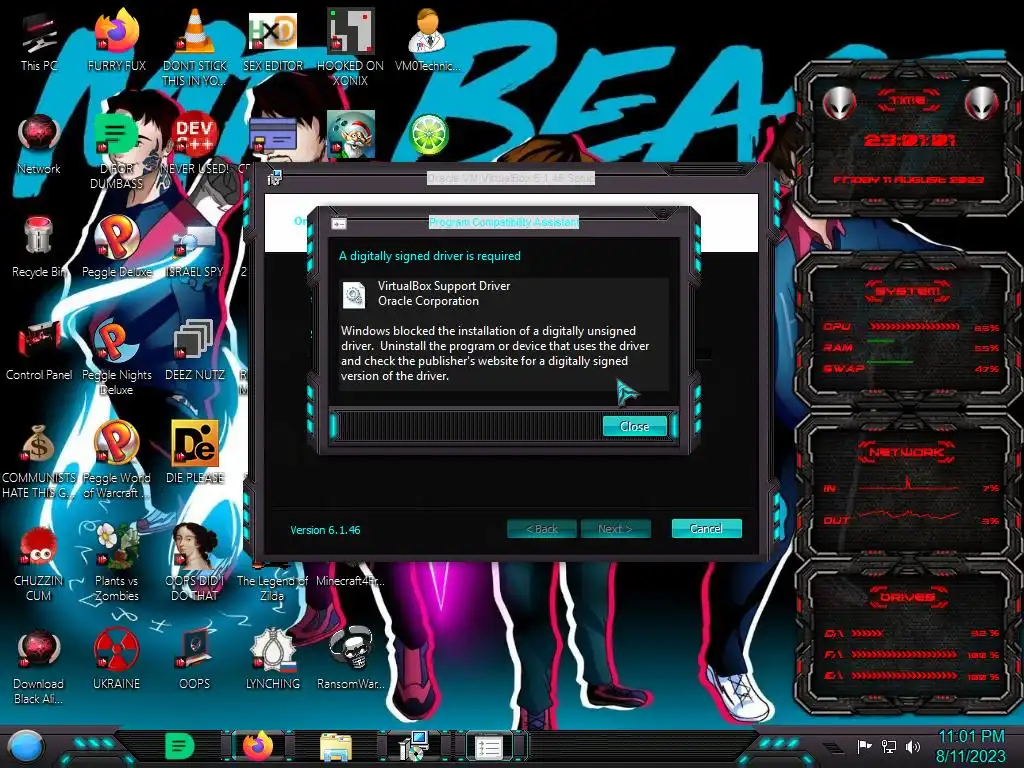Select the OOPS laptop desktop icon

(x=195, y=660)
